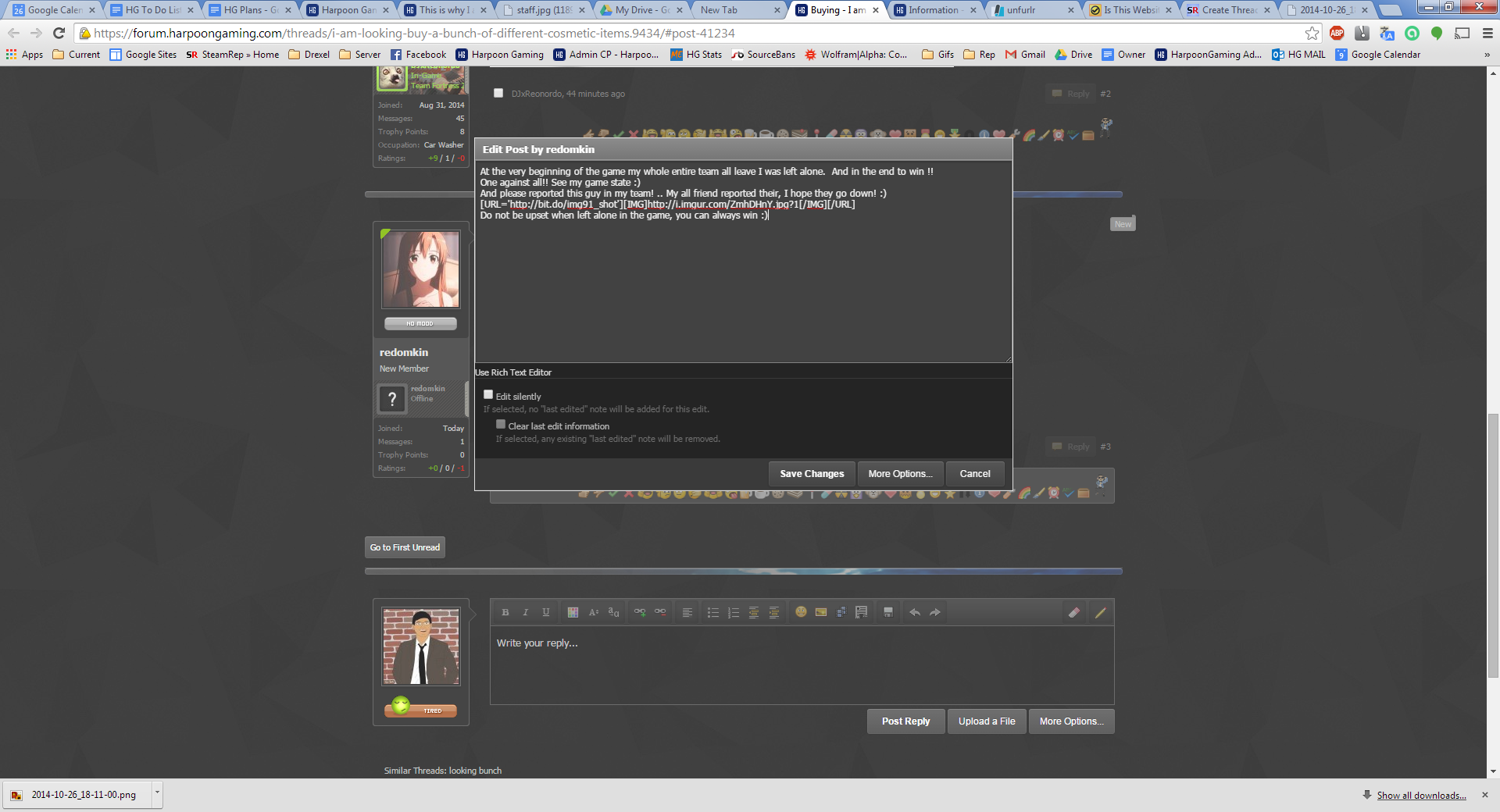Screen dimensions: 1500x812
Task: Open font family option in reply toolbar
Action: click(614, 613)
